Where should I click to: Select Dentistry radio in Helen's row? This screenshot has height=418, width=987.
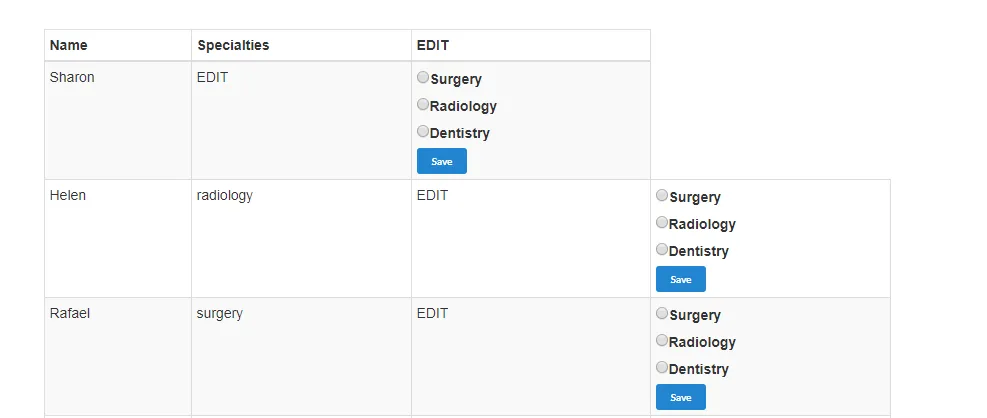(x=662, y=249)
